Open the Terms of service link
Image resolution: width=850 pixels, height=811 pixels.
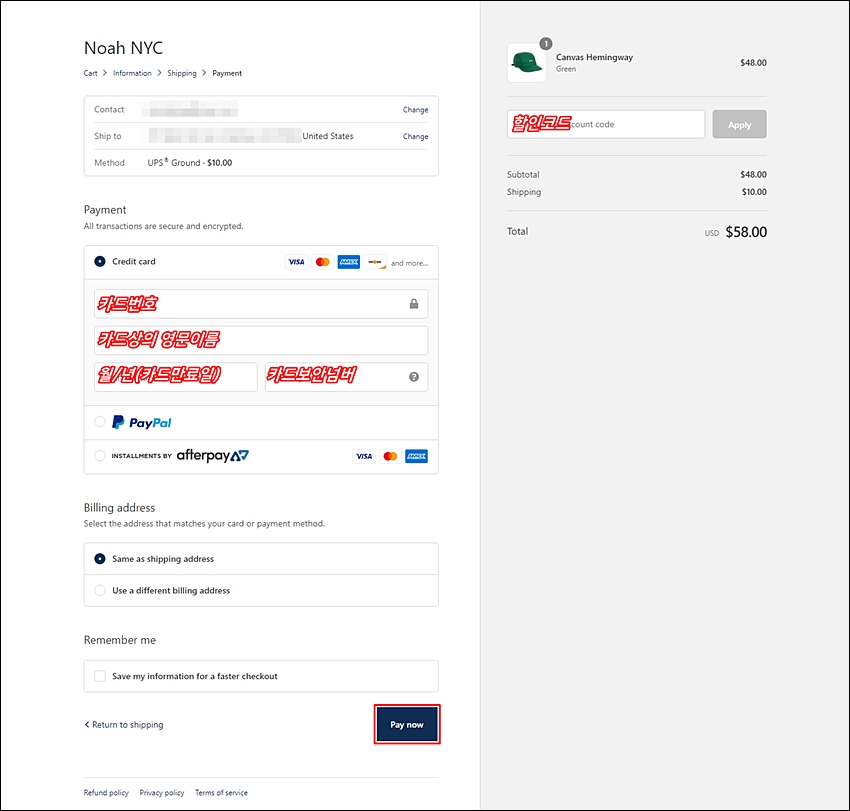[x=221, y=793]
